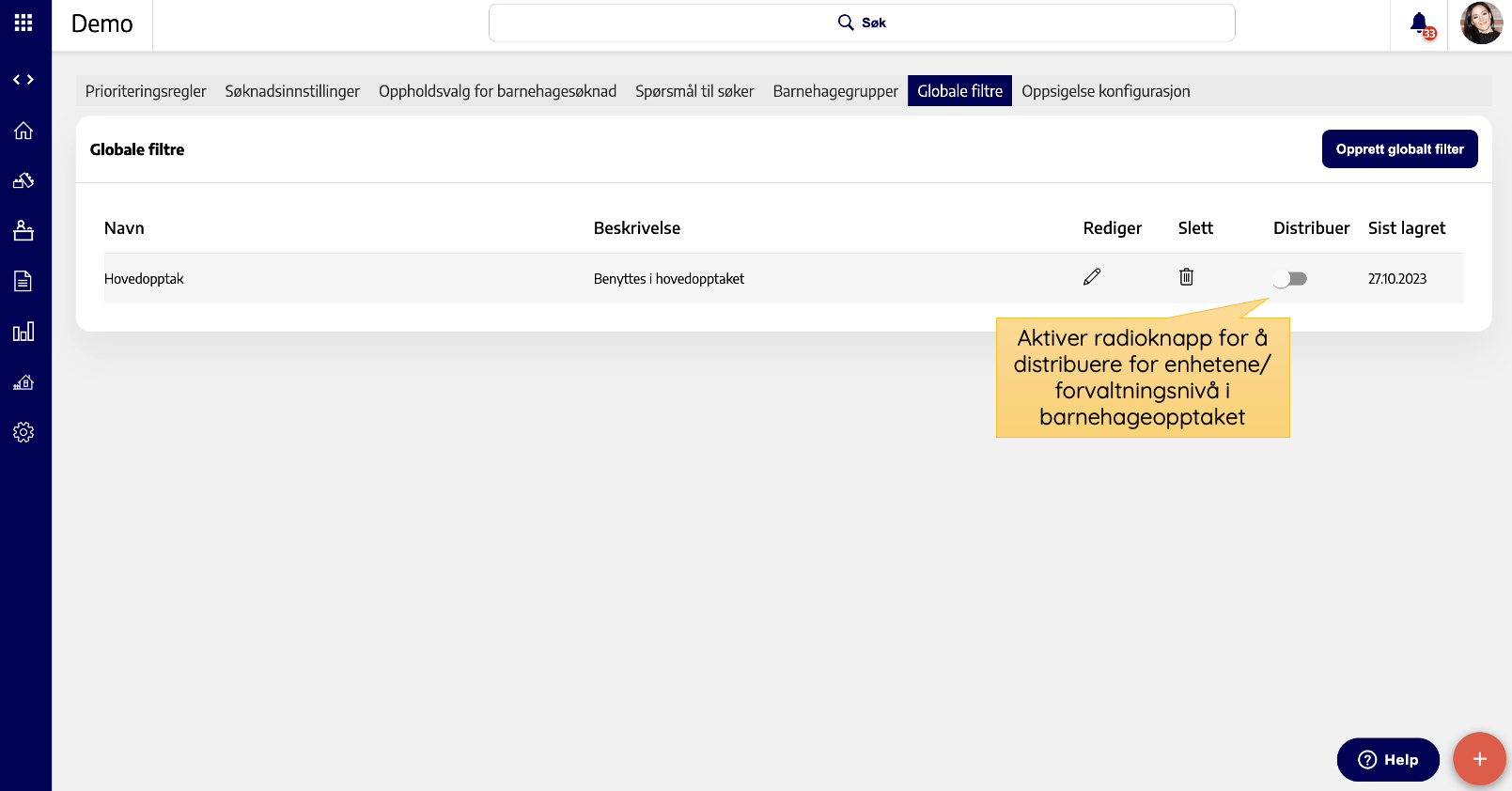The width and height of the screenshot is (1512, 791).
Task: Delete the Hovedopptak filter using trash icon
Action: pos(1187,277)
